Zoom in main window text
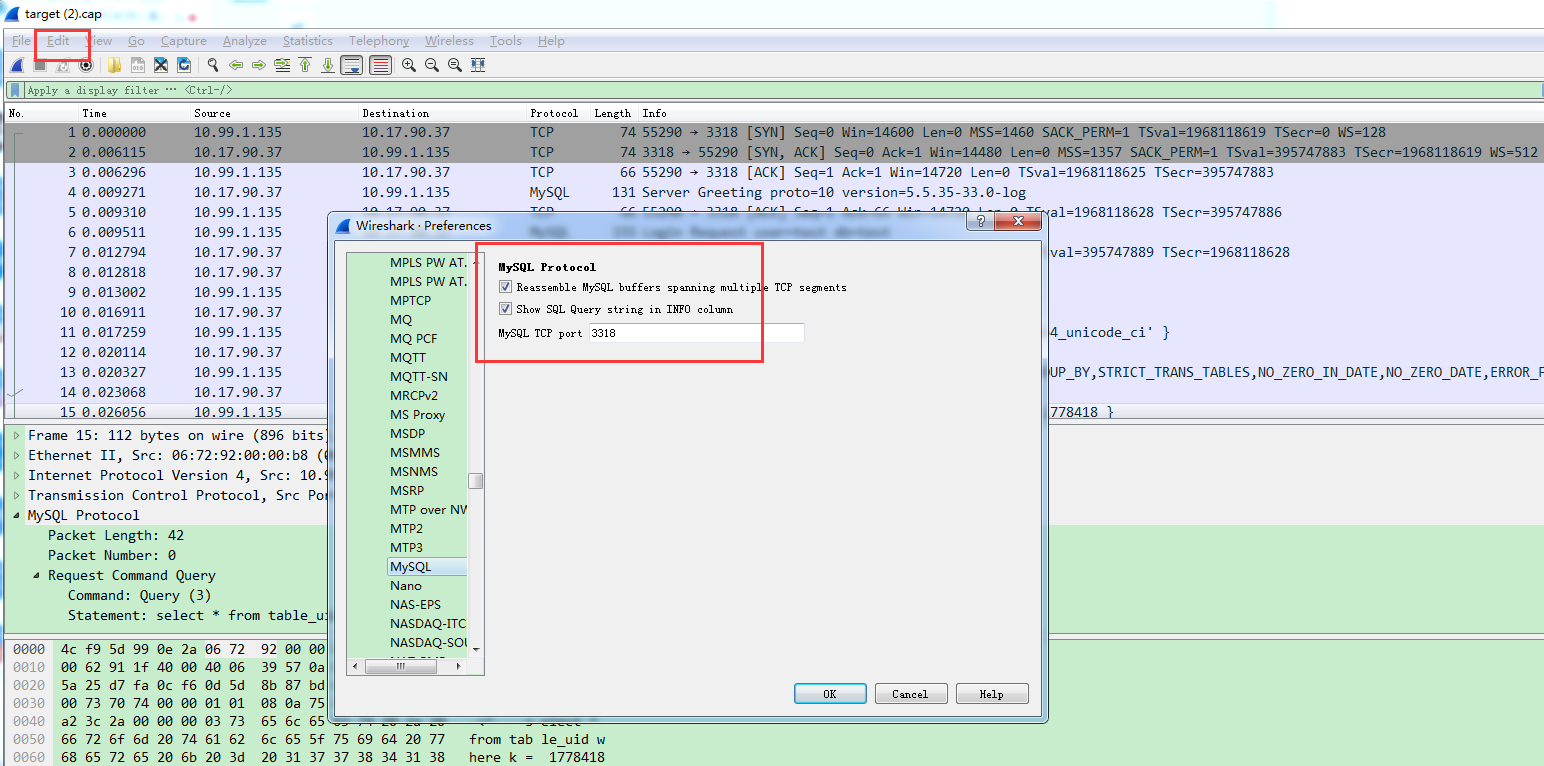The width and height of the screenshot is (1544, 766). pyautogui.click(x=409, y=65)
